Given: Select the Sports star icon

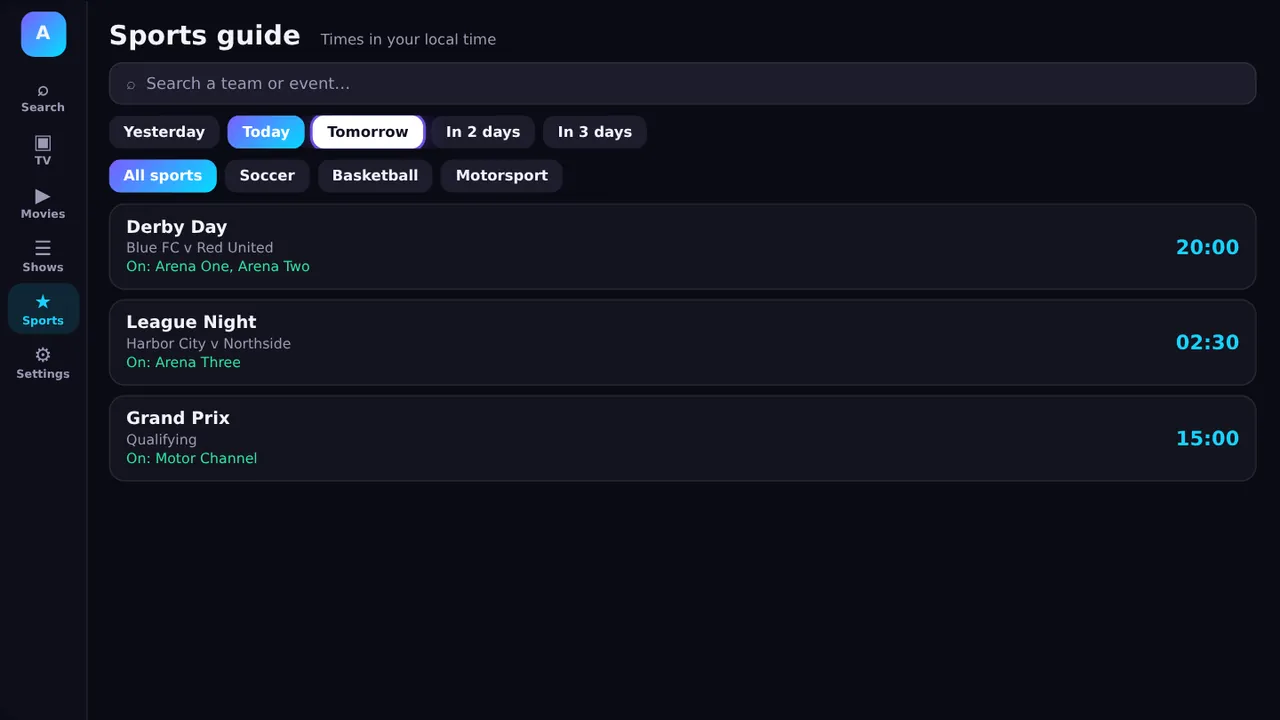Looking at the screenshot, I should pyautogui.click(x=43, y=301).
